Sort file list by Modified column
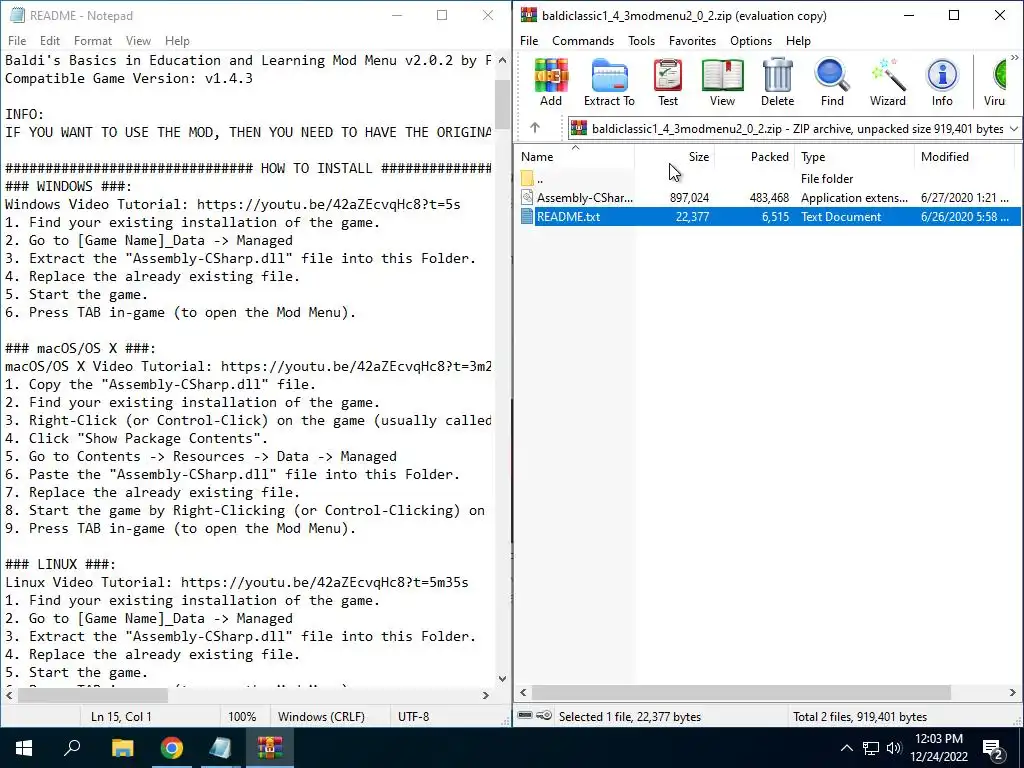This screenshot has height=768, width=1024. 965,157
